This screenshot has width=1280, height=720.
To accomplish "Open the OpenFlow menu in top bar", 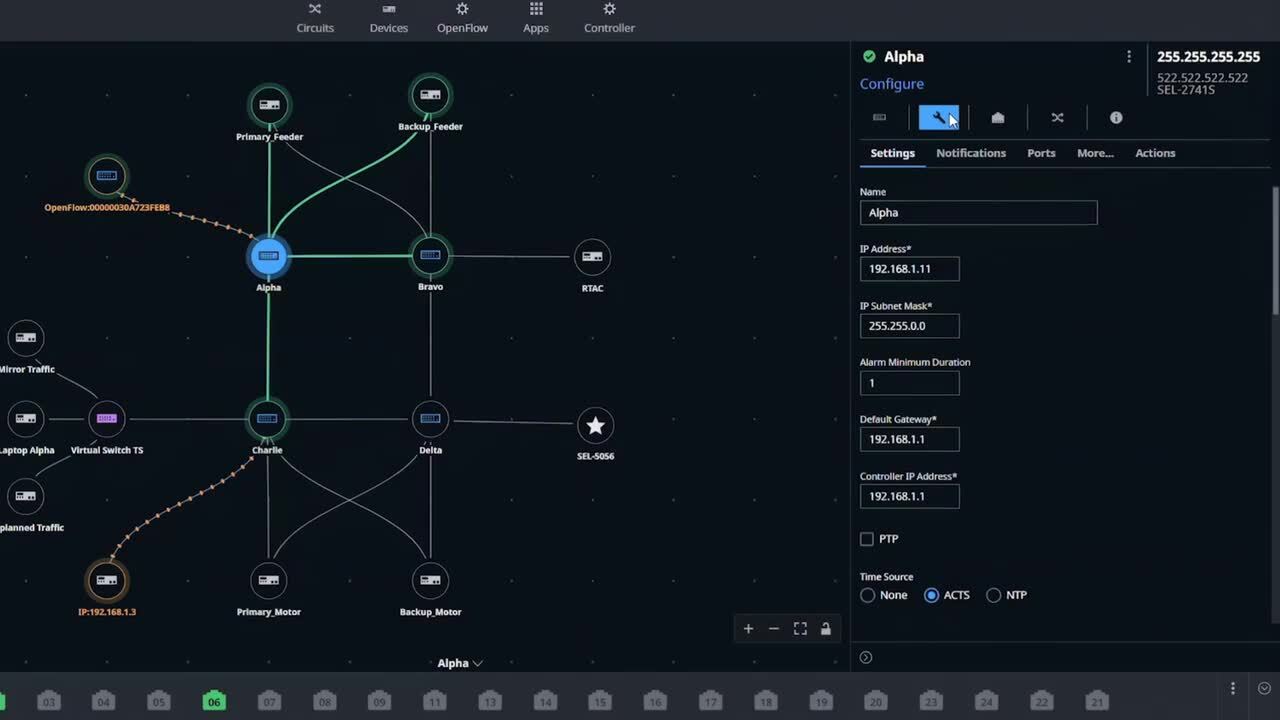I will coord(462,18).
